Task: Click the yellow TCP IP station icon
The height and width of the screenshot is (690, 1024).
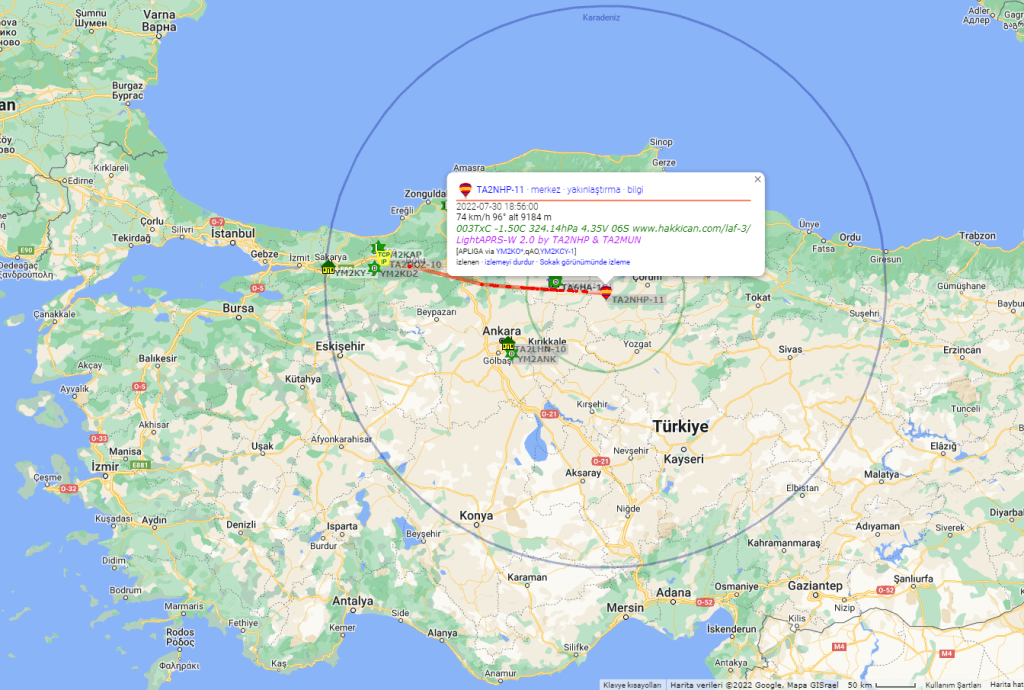Action: [x=383, y=257]
